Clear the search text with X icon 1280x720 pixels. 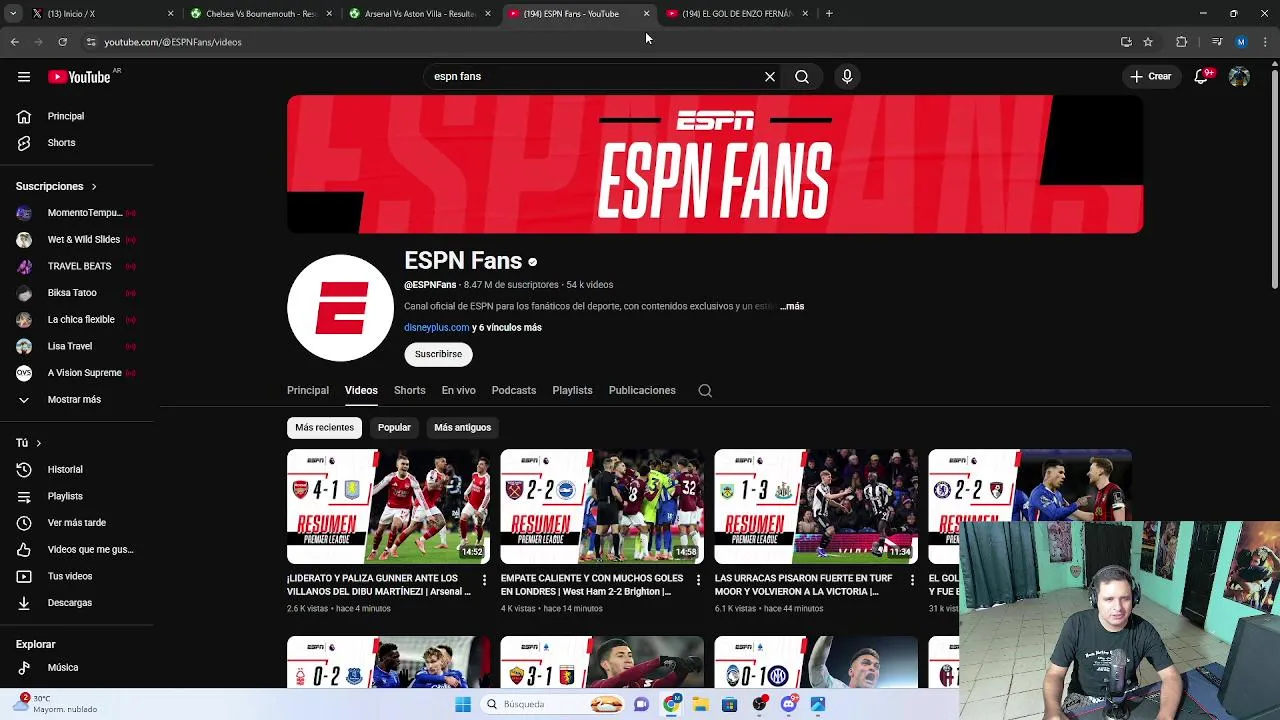tap(770, 76)
